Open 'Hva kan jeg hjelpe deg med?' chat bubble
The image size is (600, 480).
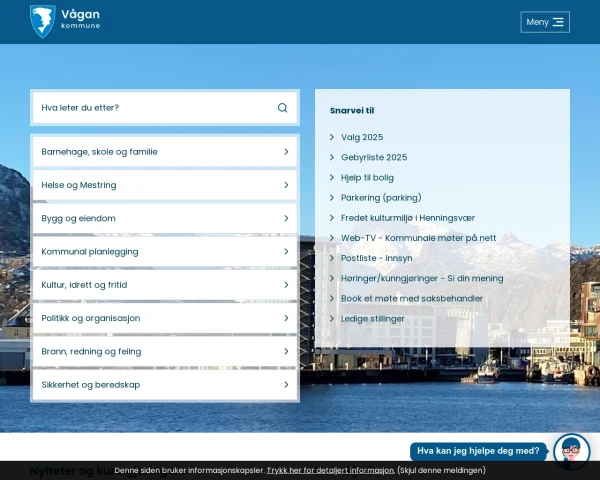(x=478, y=451)
